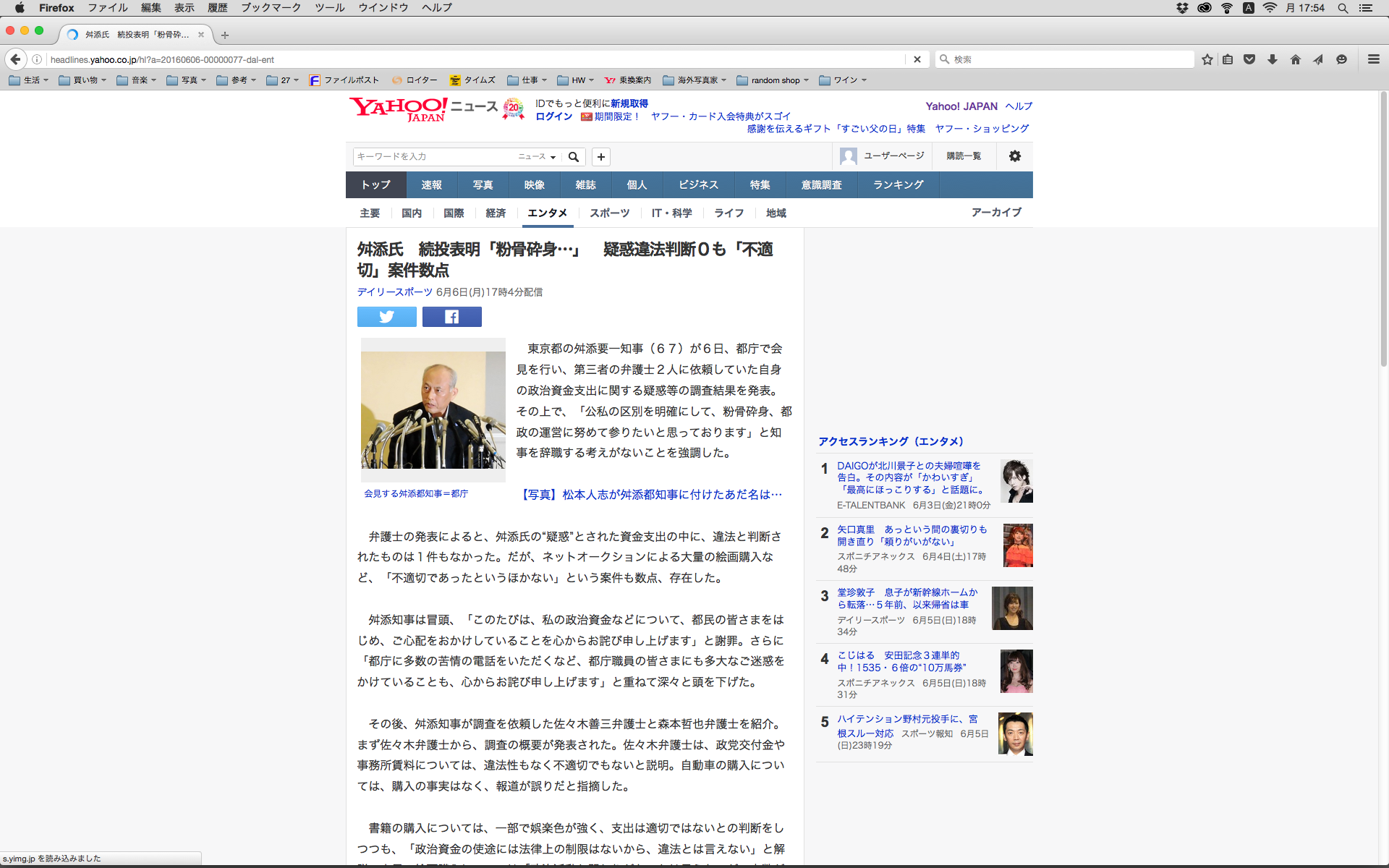Click the plus button beside search box
This screenshot has height=868, width=1389.
[600, 157]
